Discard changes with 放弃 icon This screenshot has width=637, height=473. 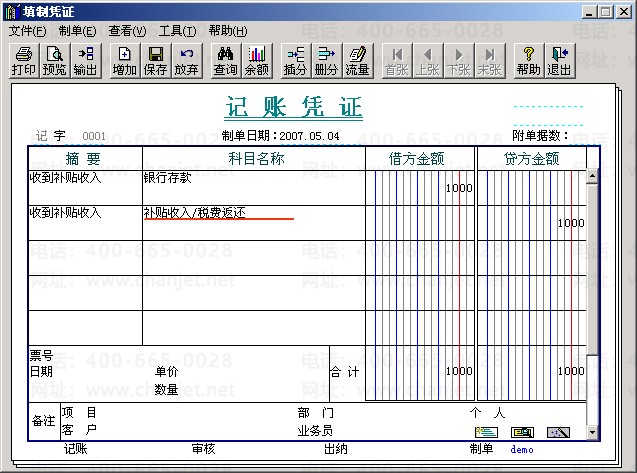tap(186, 61)
